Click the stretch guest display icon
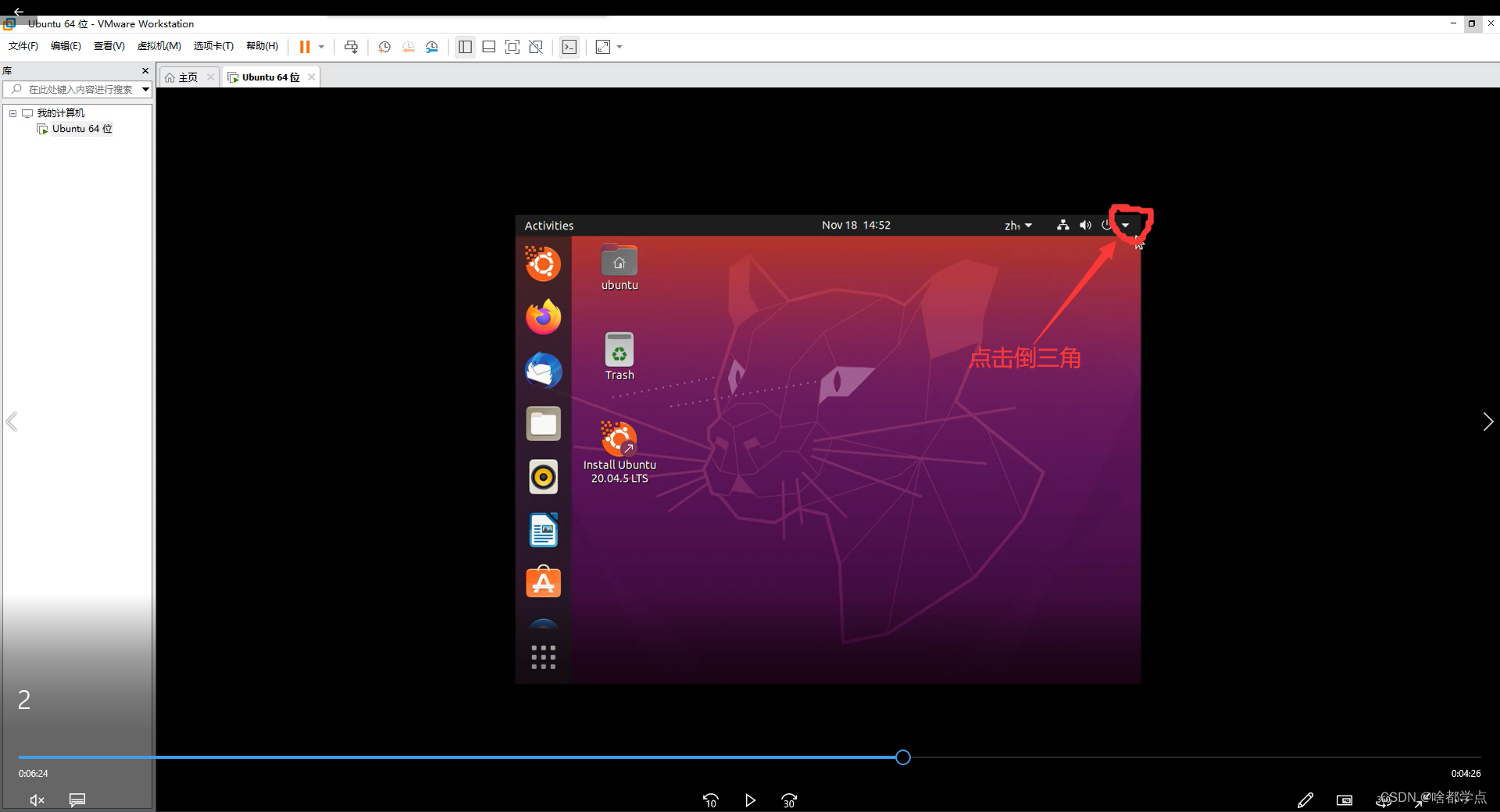Screen dimensions: 1500x812 pyautogui.click(x=603, y=47)
